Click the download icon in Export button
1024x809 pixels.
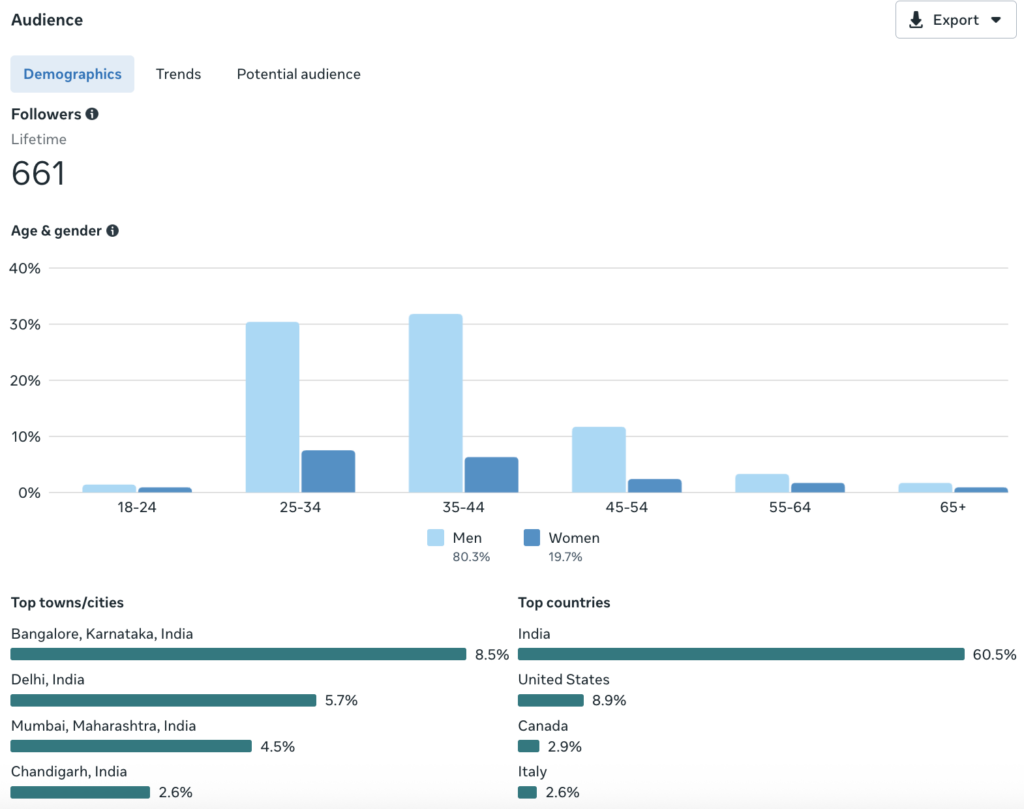916,20
